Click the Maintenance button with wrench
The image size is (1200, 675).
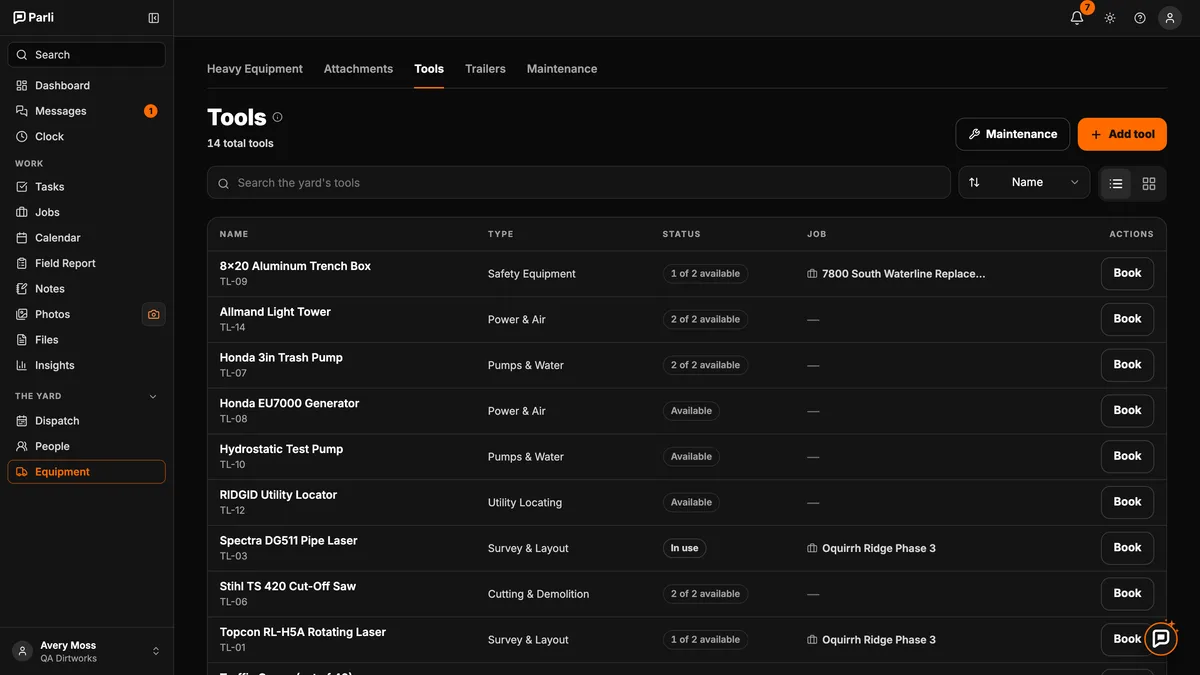[1013, 134]
